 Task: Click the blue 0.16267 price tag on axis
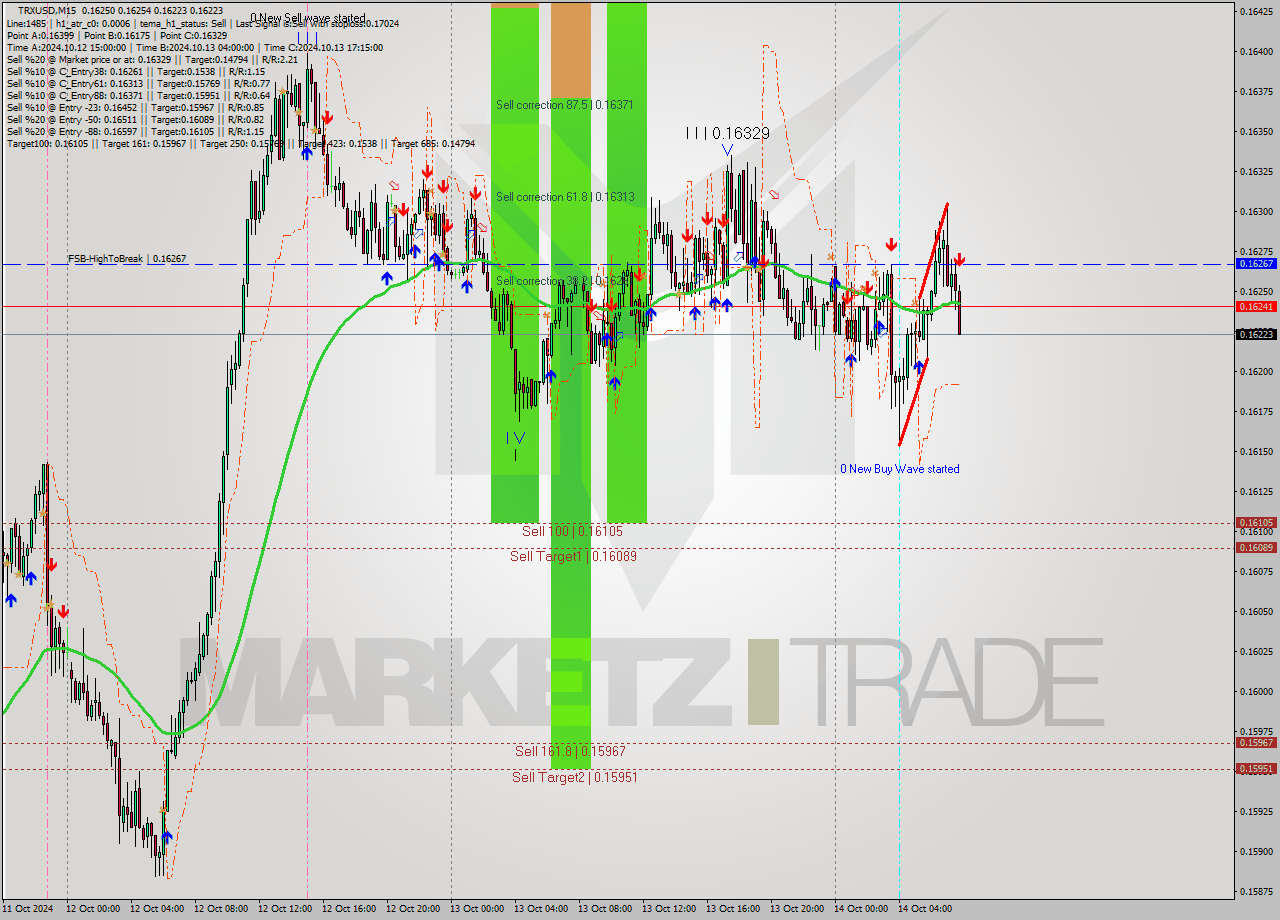[x=1256, y=263]
